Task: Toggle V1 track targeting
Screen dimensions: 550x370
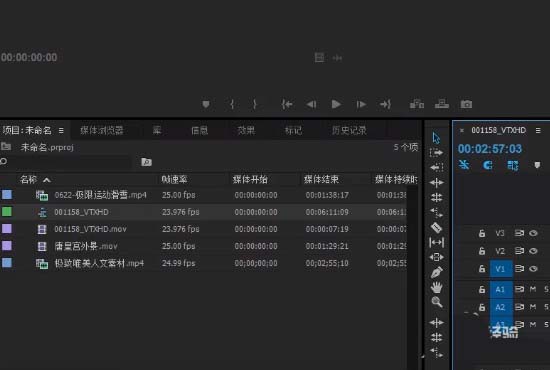Action: [500, 269]
